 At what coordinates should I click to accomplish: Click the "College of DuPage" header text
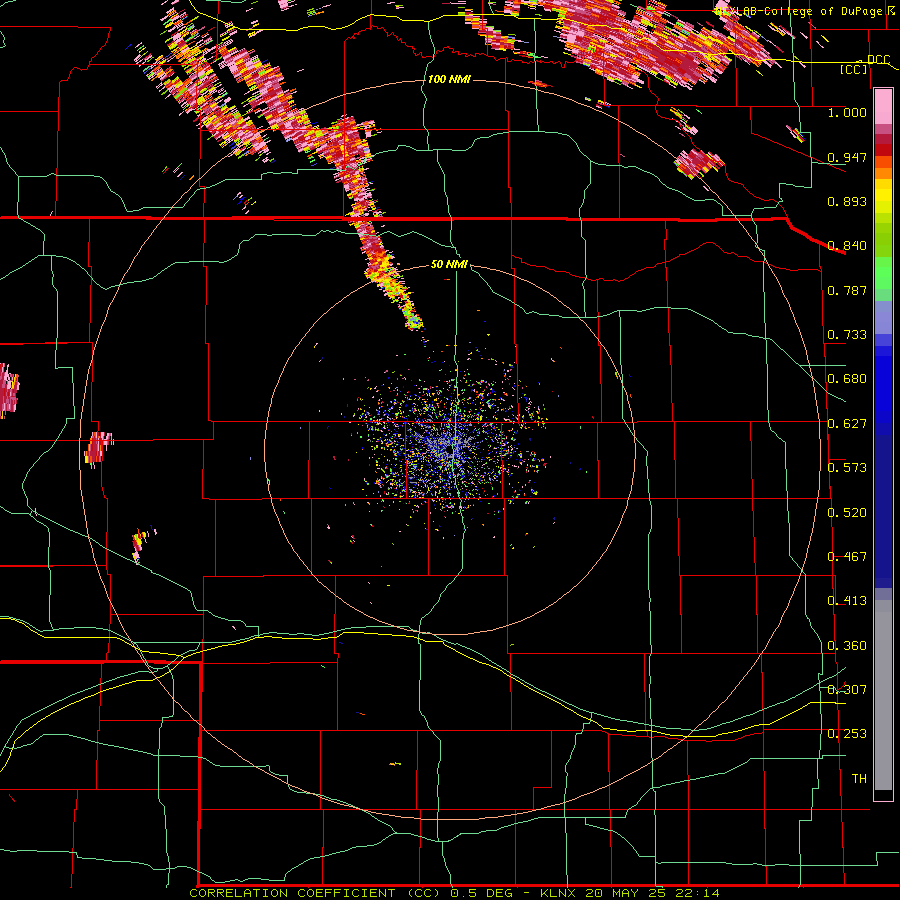[823, 11]
